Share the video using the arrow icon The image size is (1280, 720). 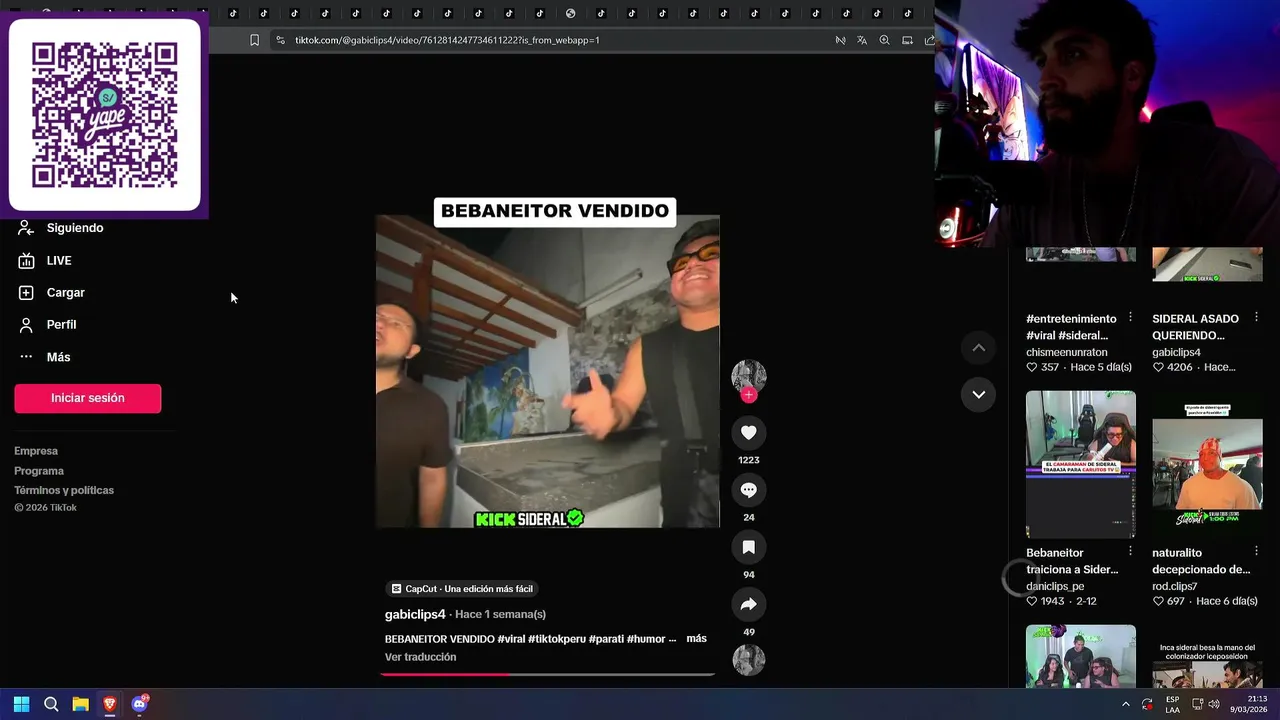pyautogui.click(x=748, y=604)
